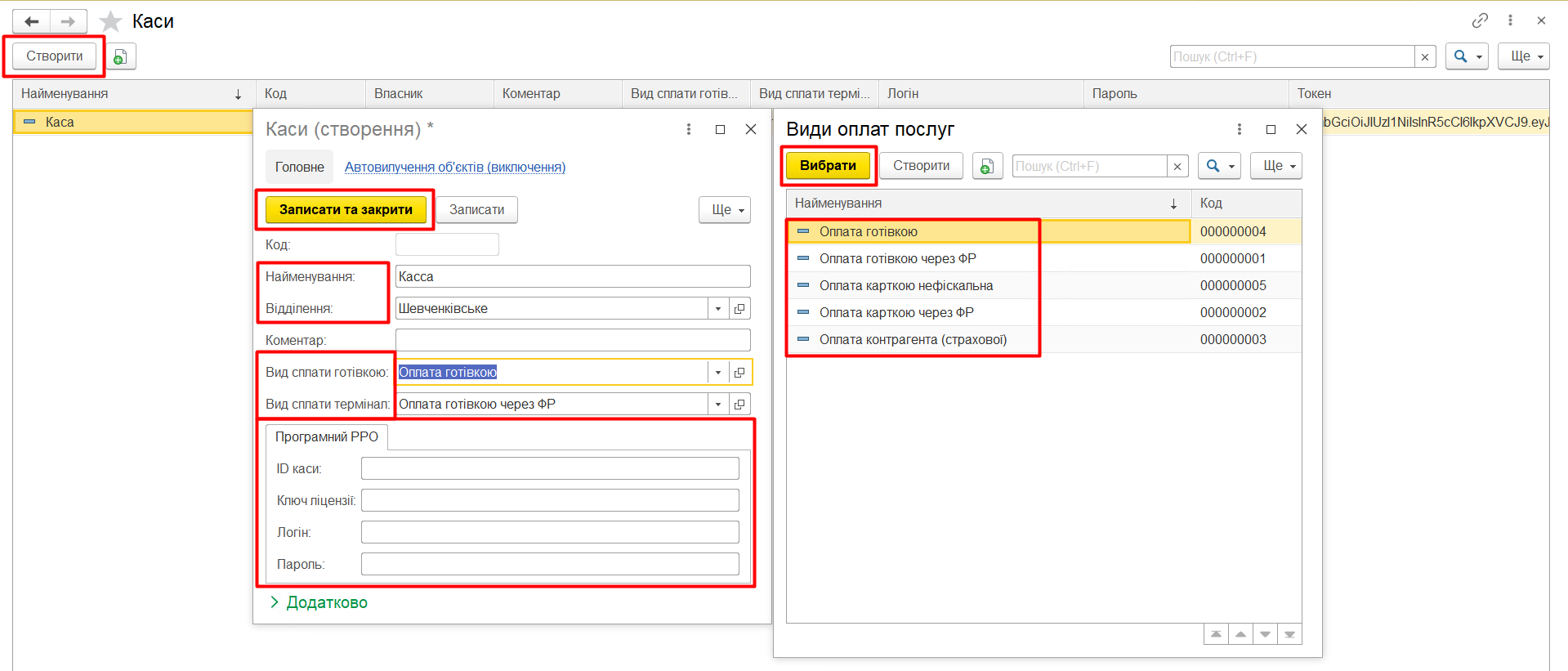Copy the page link via the chain icon
This screenshot has width=1568, height=671.
click(x=1480, y=20)
